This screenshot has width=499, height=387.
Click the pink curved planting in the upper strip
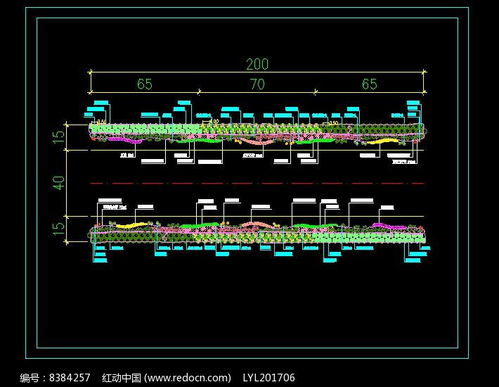tap(257, 142)
